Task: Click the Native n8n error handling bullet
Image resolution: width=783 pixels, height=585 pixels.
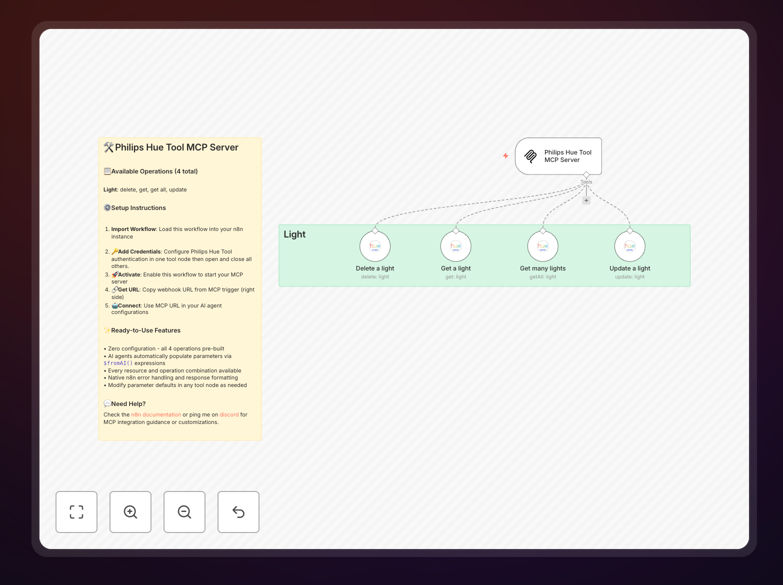Action: click(171, 378)
